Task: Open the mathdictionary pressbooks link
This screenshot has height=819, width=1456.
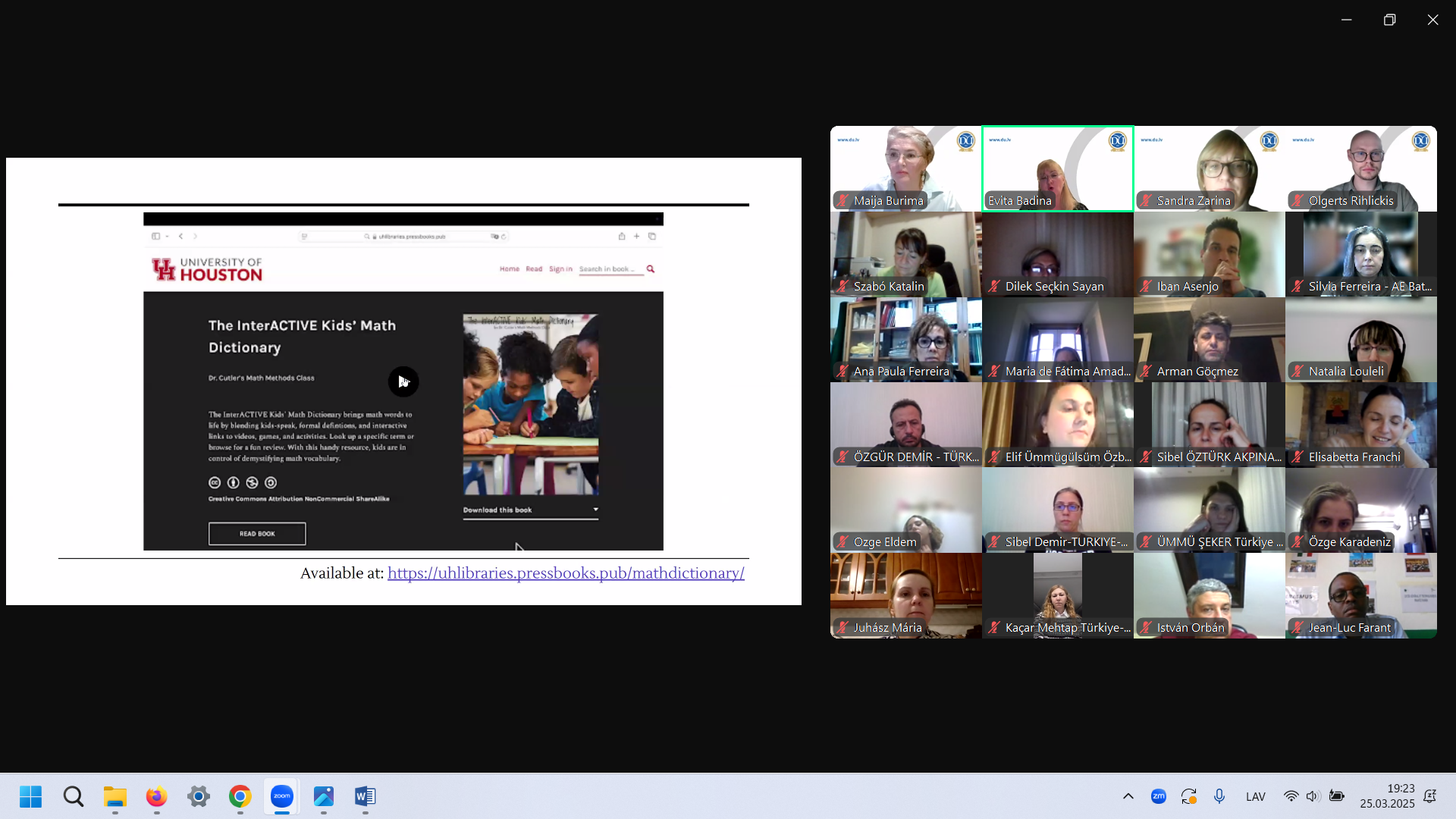Action: coord(566,573)
